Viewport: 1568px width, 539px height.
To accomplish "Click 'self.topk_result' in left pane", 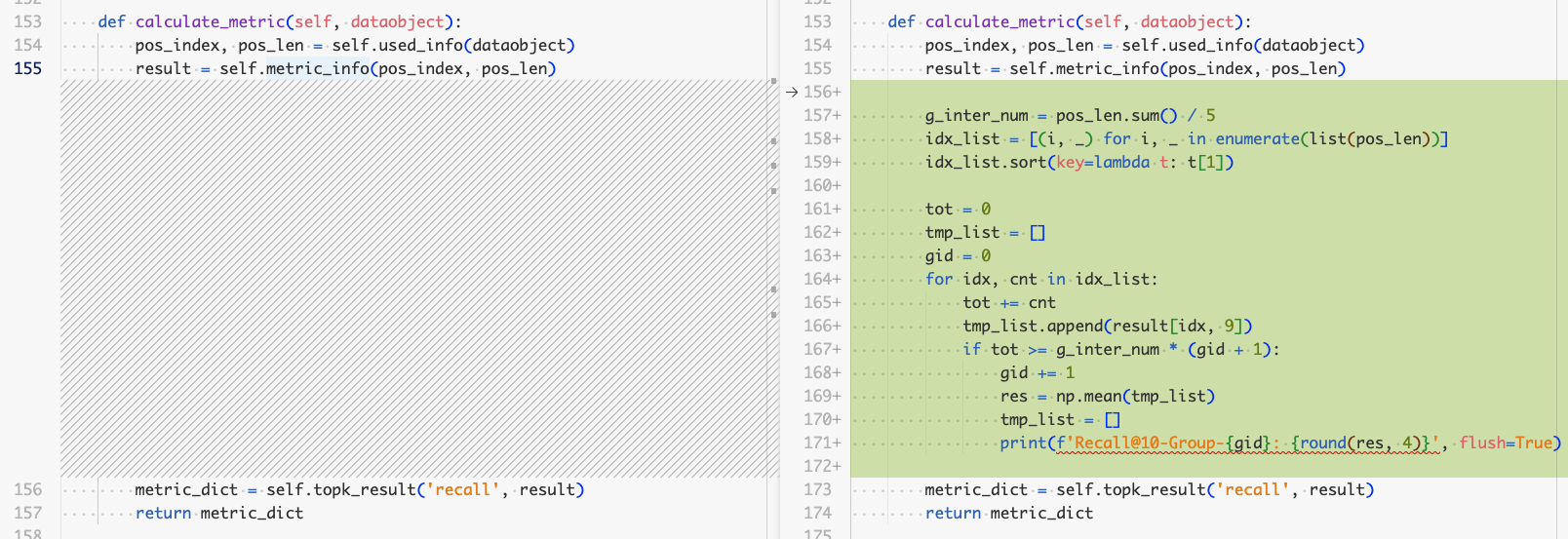I will pos(341,489).
